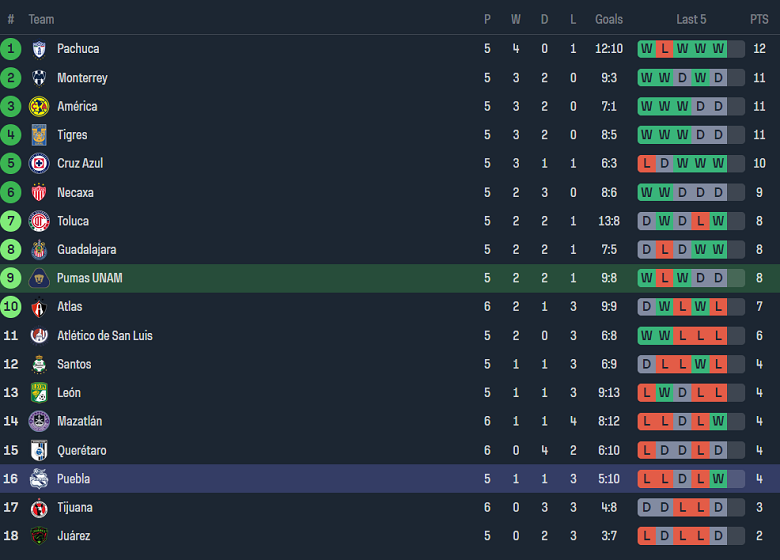Click the Cruz Azul crest icon
Image resolution: width=780 pixels, height=560 pixels.
[x=39, y=164]
